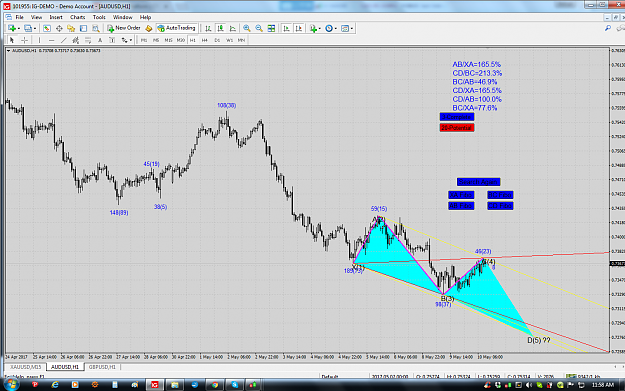
Task: Open the Insert menu
Action: [56, 17]
